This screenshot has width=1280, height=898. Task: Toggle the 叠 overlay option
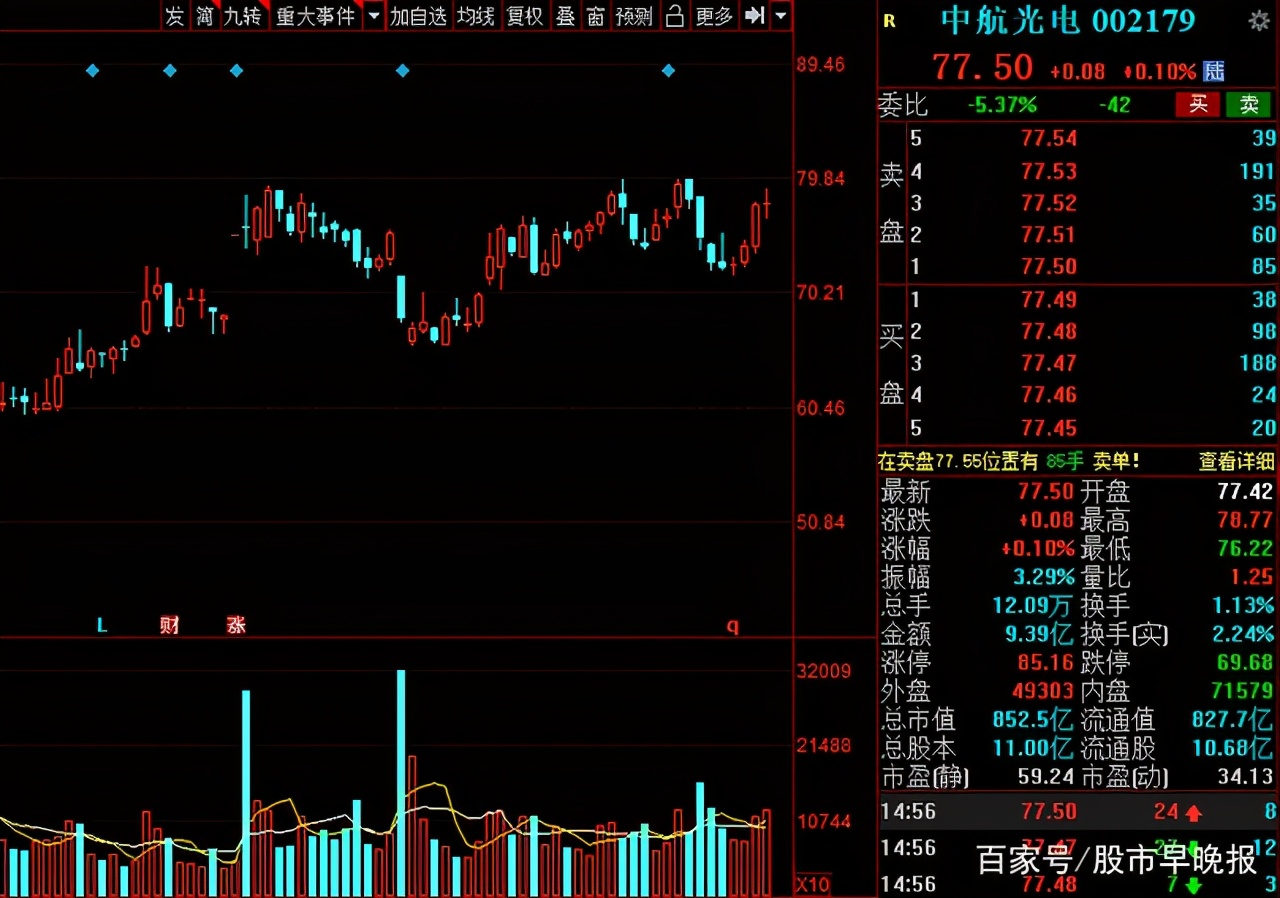565,16
